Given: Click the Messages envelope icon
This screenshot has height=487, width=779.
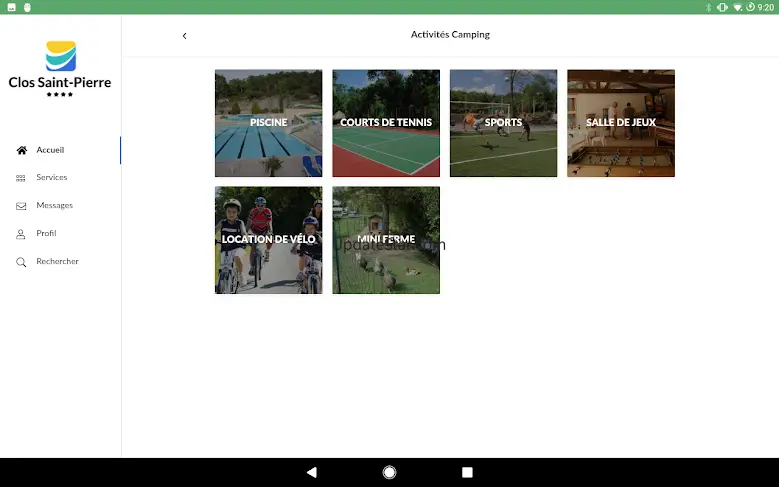Looking at the screenshot, I should click(21, 206).
